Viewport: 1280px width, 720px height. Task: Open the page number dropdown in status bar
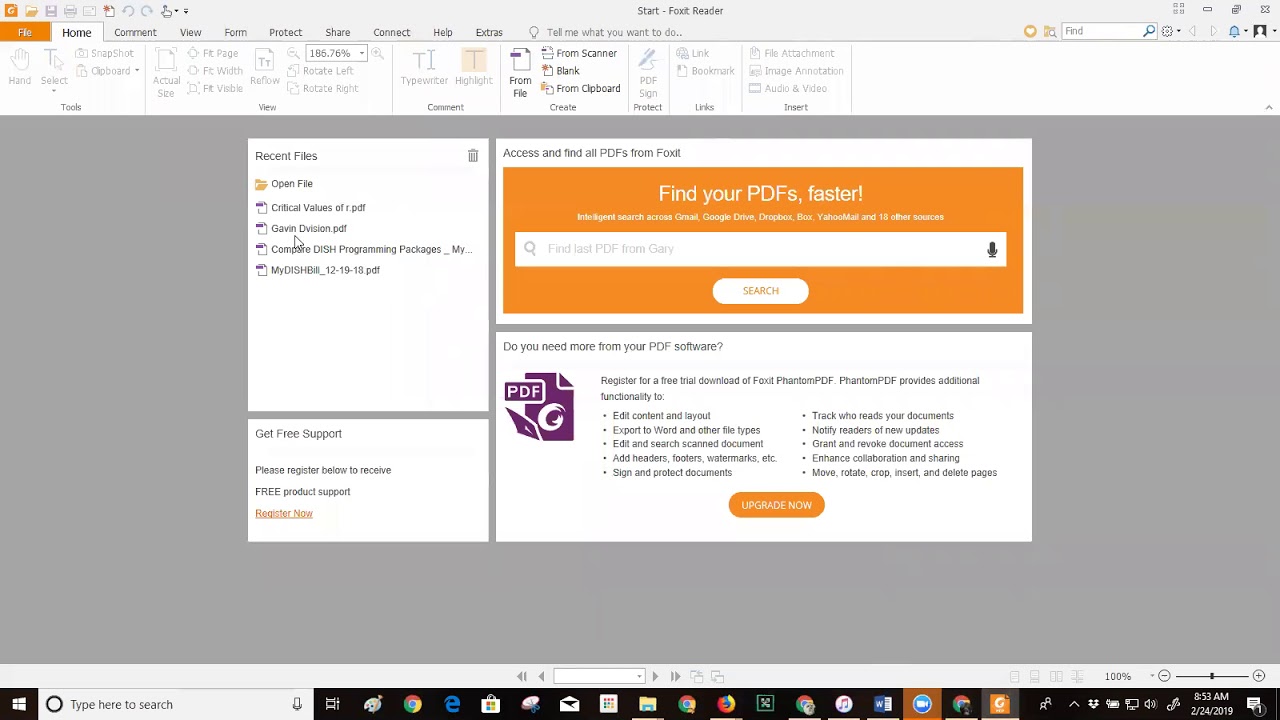tap(639, 677)
